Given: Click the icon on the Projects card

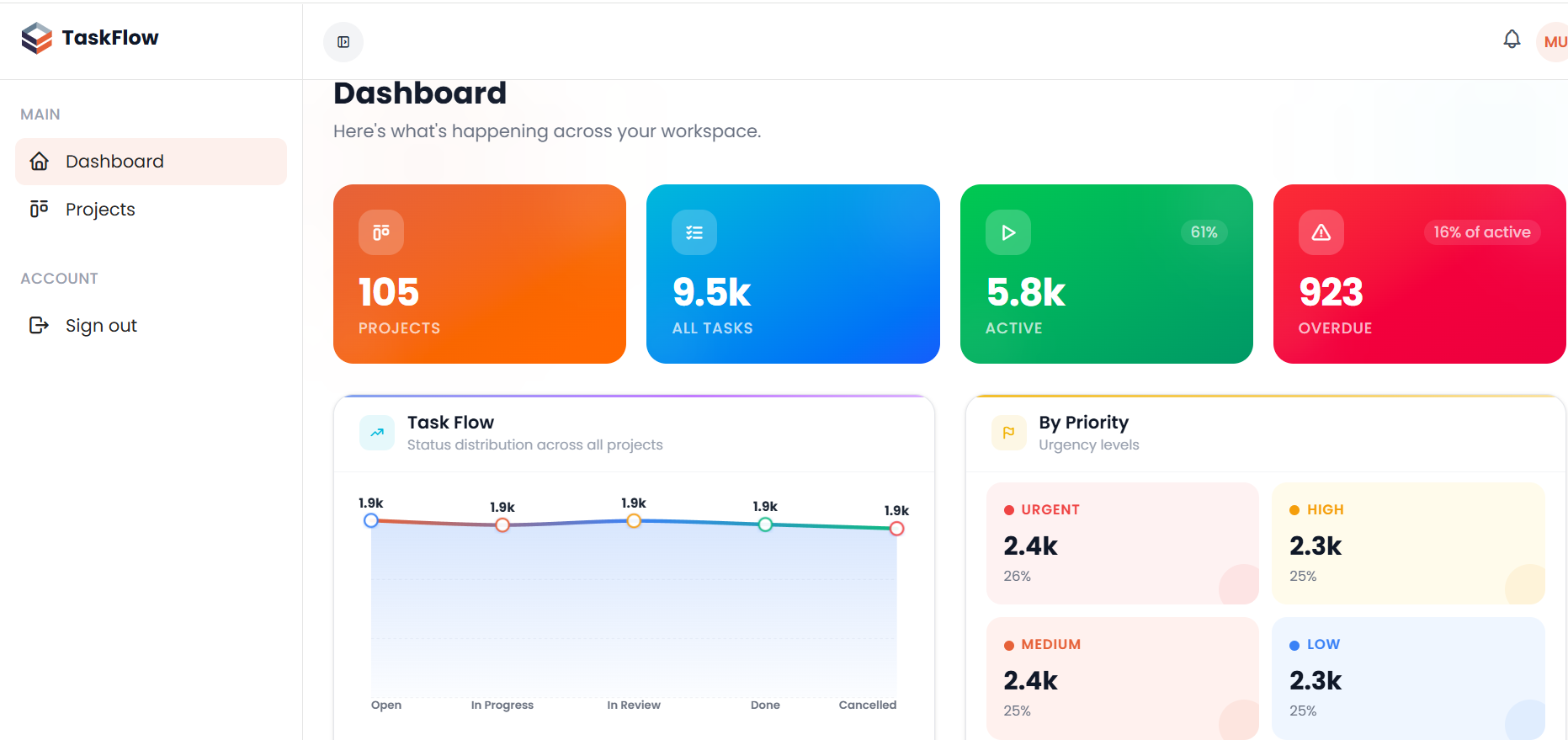Looking at the screenshot, I should [381, 232].
